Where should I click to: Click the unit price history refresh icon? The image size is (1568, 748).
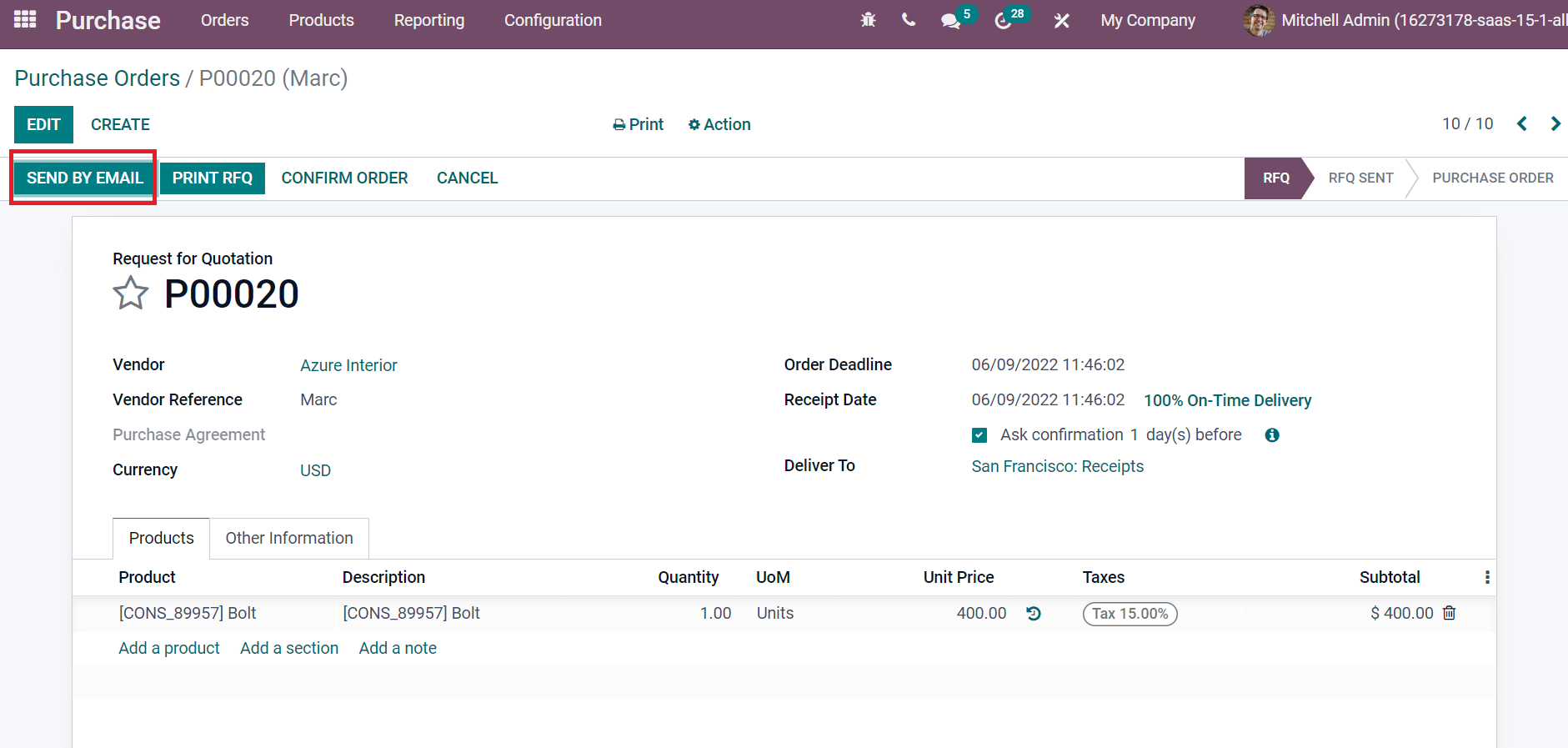coord(1034,614)
